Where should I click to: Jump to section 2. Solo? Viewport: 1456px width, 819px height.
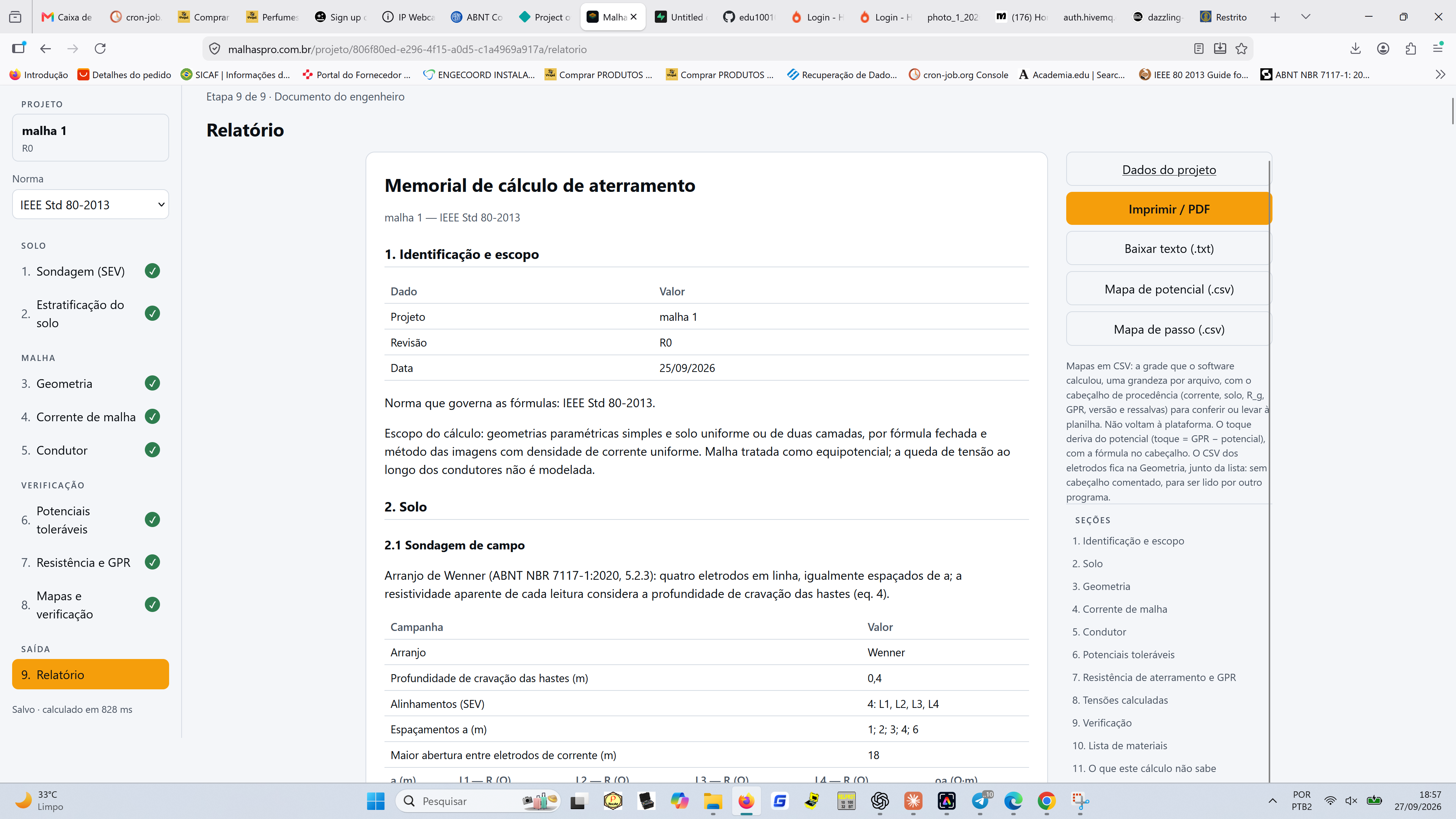[x=1087, y=563]
